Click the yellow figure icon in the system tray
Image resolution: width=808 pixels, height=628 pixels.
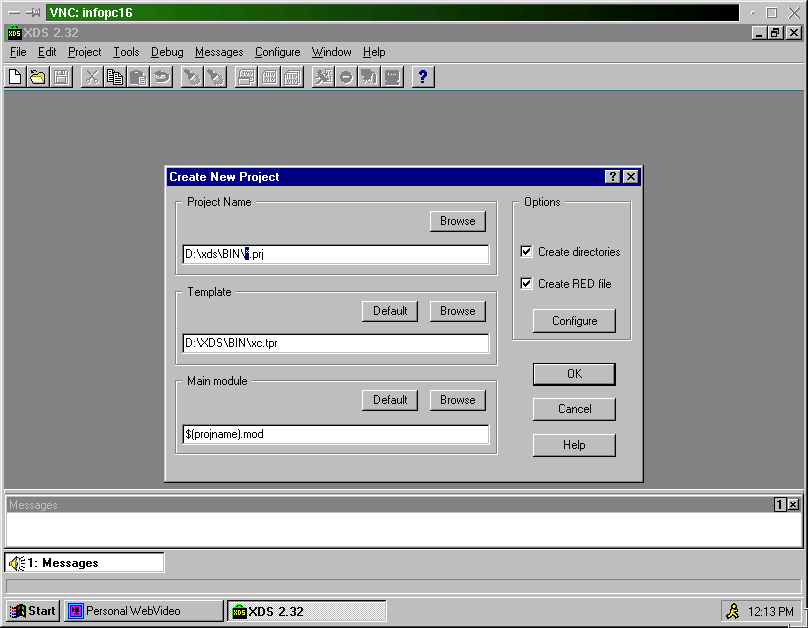pyautogui.click(x=732, y=612)
